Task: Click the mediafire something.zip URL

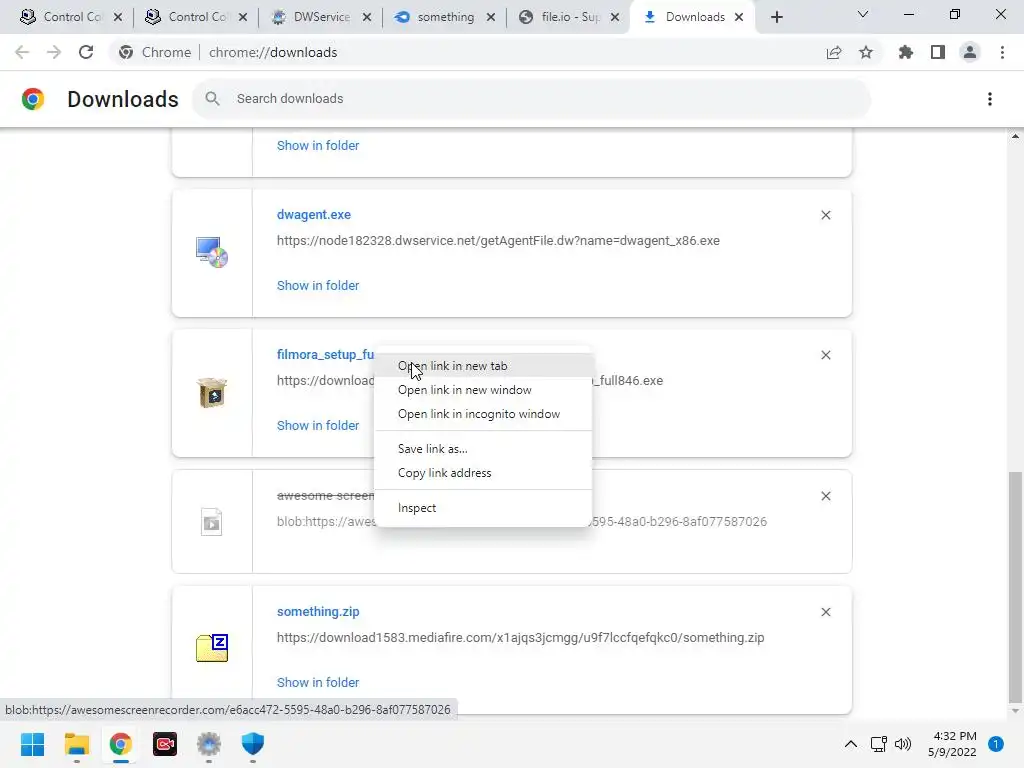Action: coord(520,637)
